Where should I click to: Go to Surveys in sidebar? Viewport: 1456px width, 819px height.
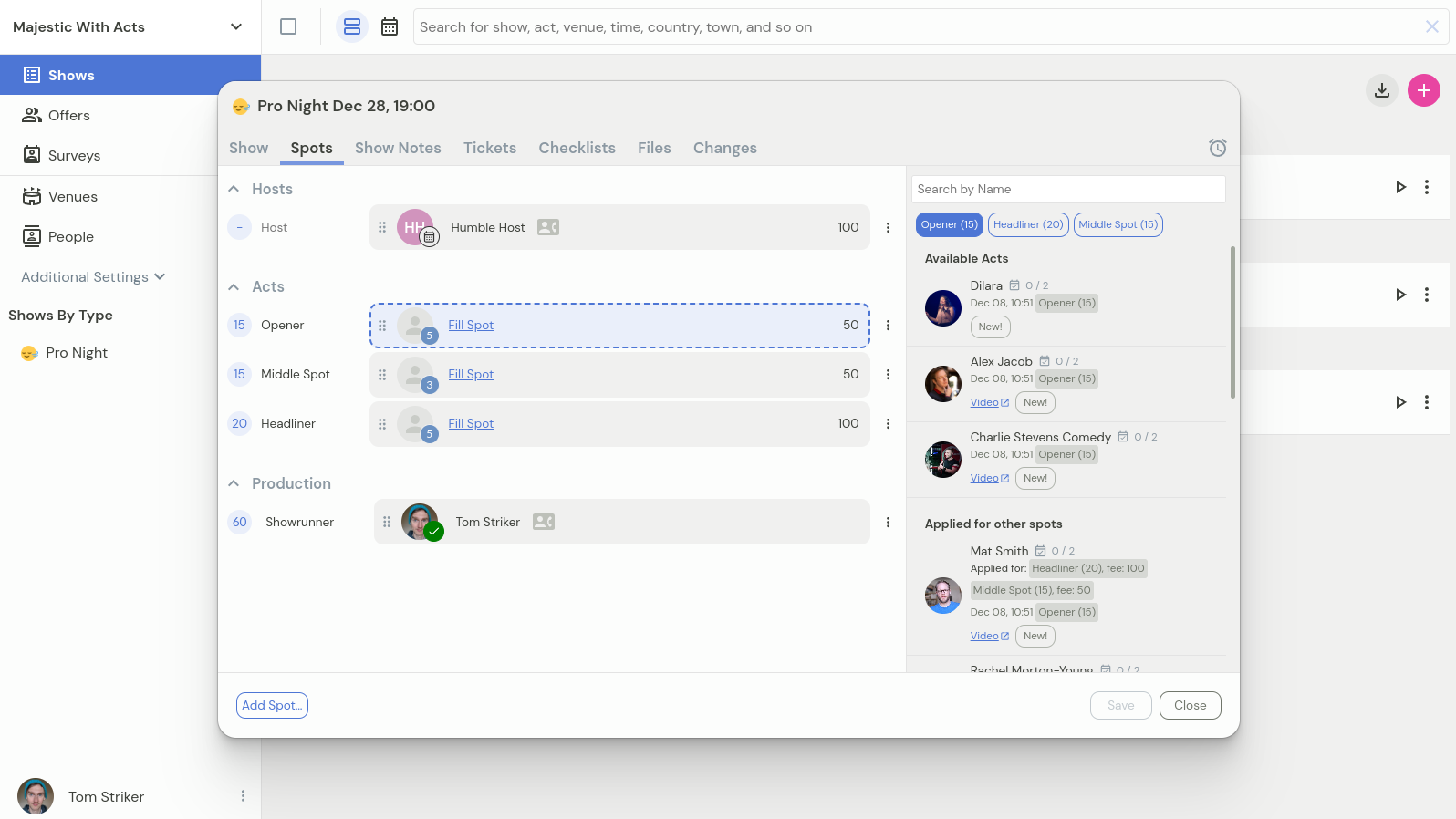(x=61, y=155)
